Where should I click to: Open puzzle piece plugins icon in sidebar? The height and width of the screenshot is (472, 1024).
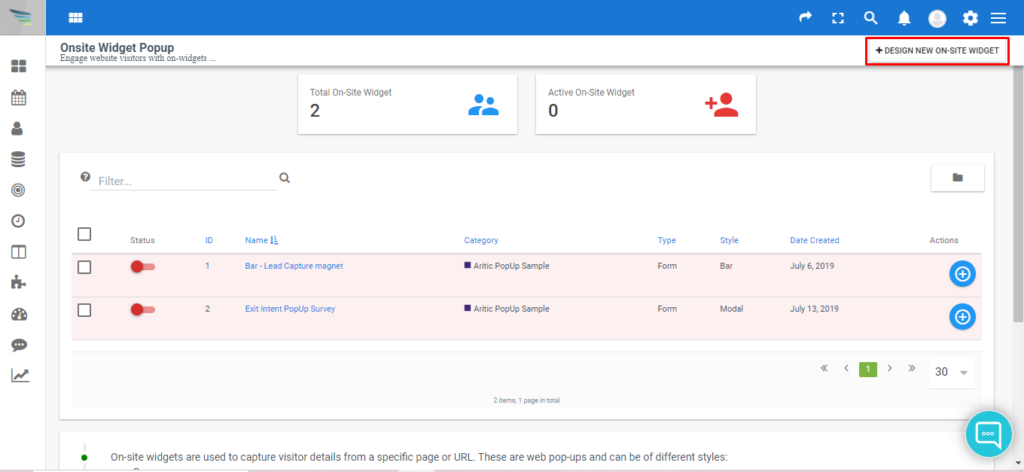tap(18, 282)
